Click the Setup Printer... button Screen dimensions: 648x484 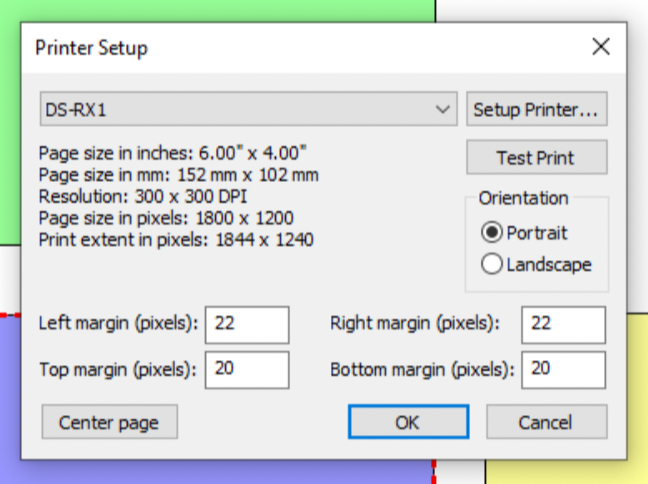click(x=536, y=109)
